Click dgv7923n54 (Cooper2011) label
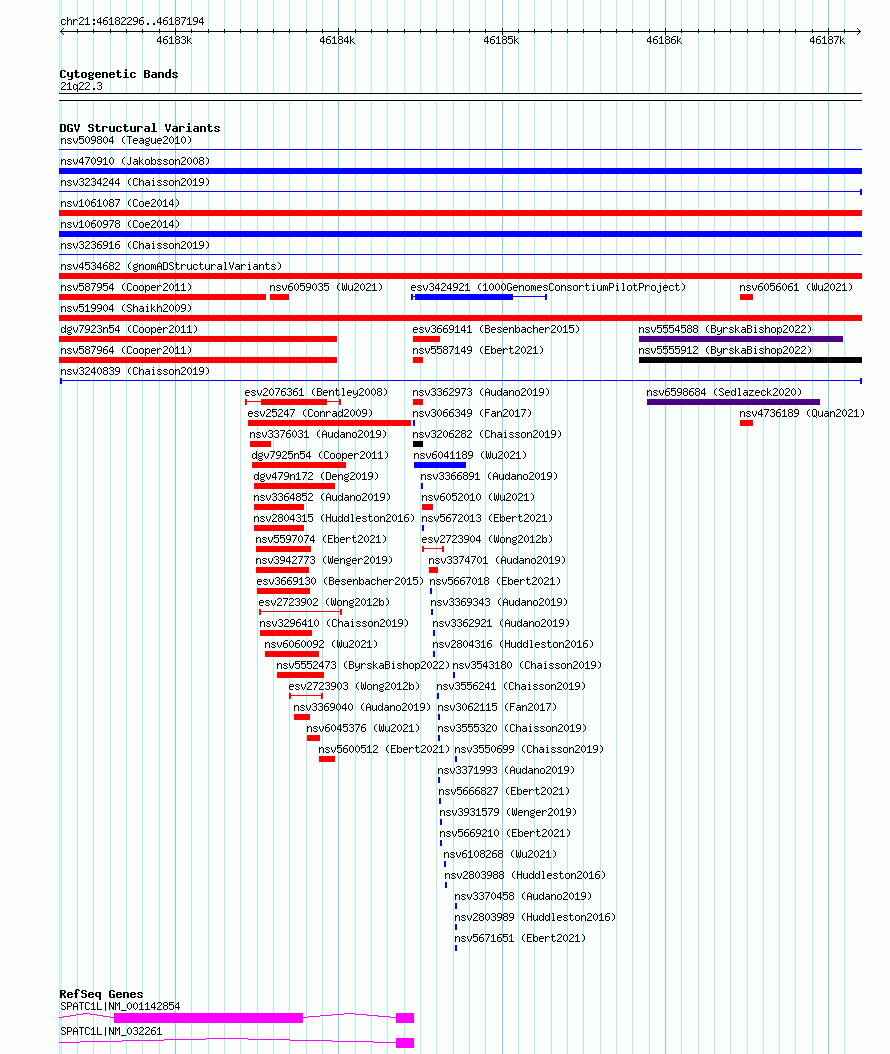Image resolution: width=890 pixels, height=1054 pixels. point(128,329)
